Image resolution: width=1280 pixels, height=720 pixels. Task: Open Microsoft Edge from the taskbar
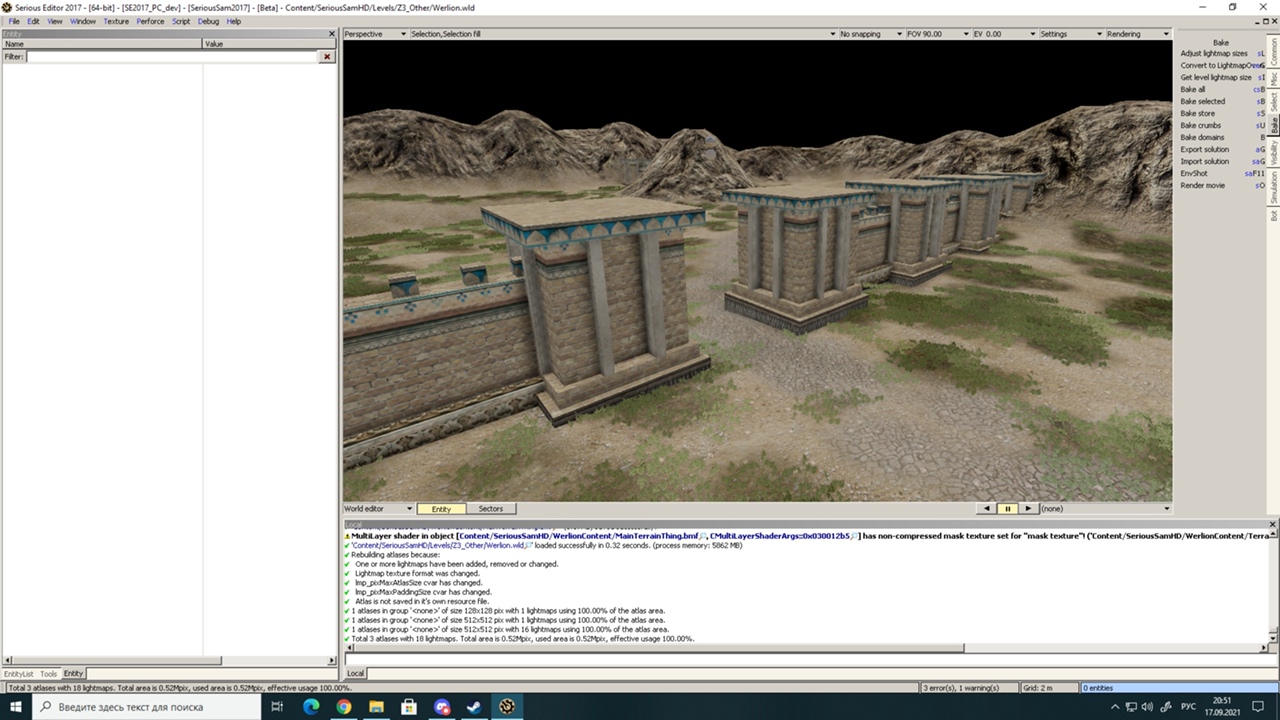pyautogui.click(x=311, y=707)
